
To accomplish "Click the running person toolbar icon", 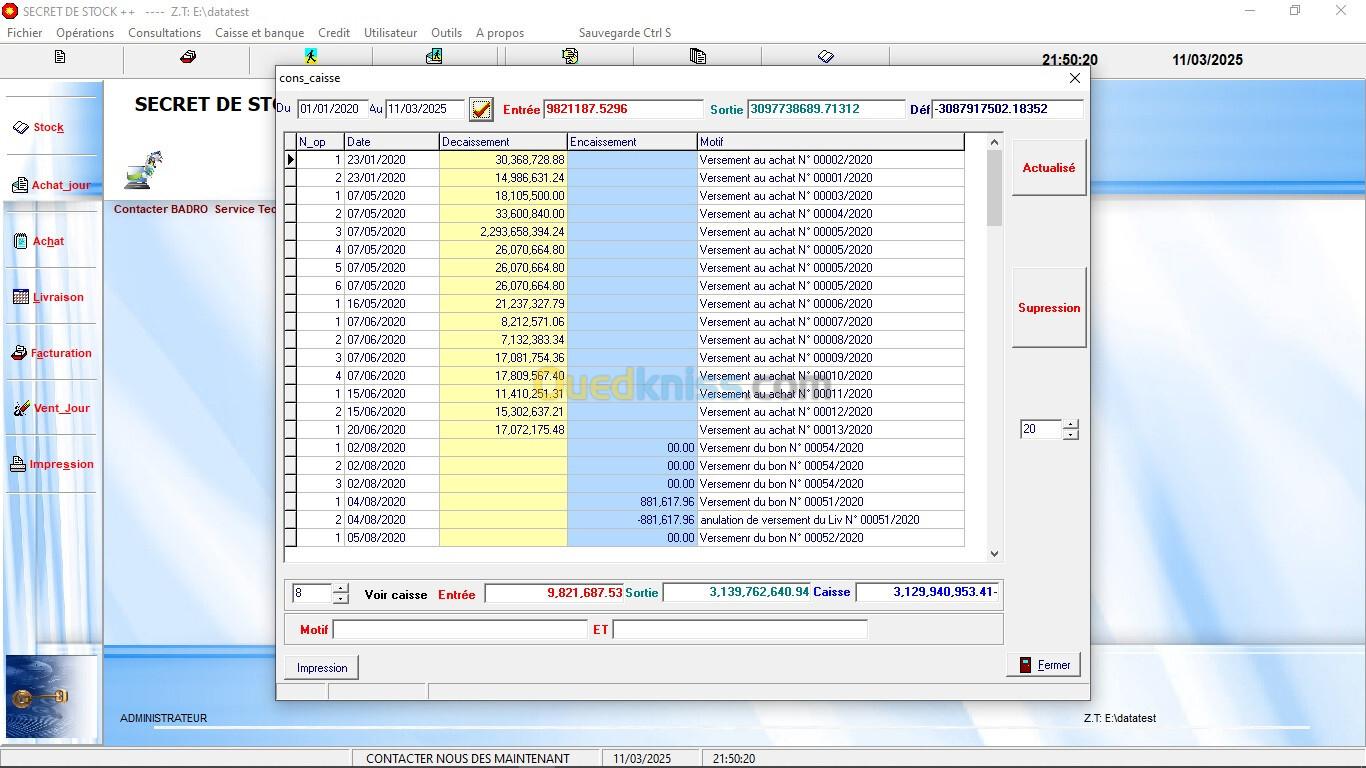I will tap(311, 57).
